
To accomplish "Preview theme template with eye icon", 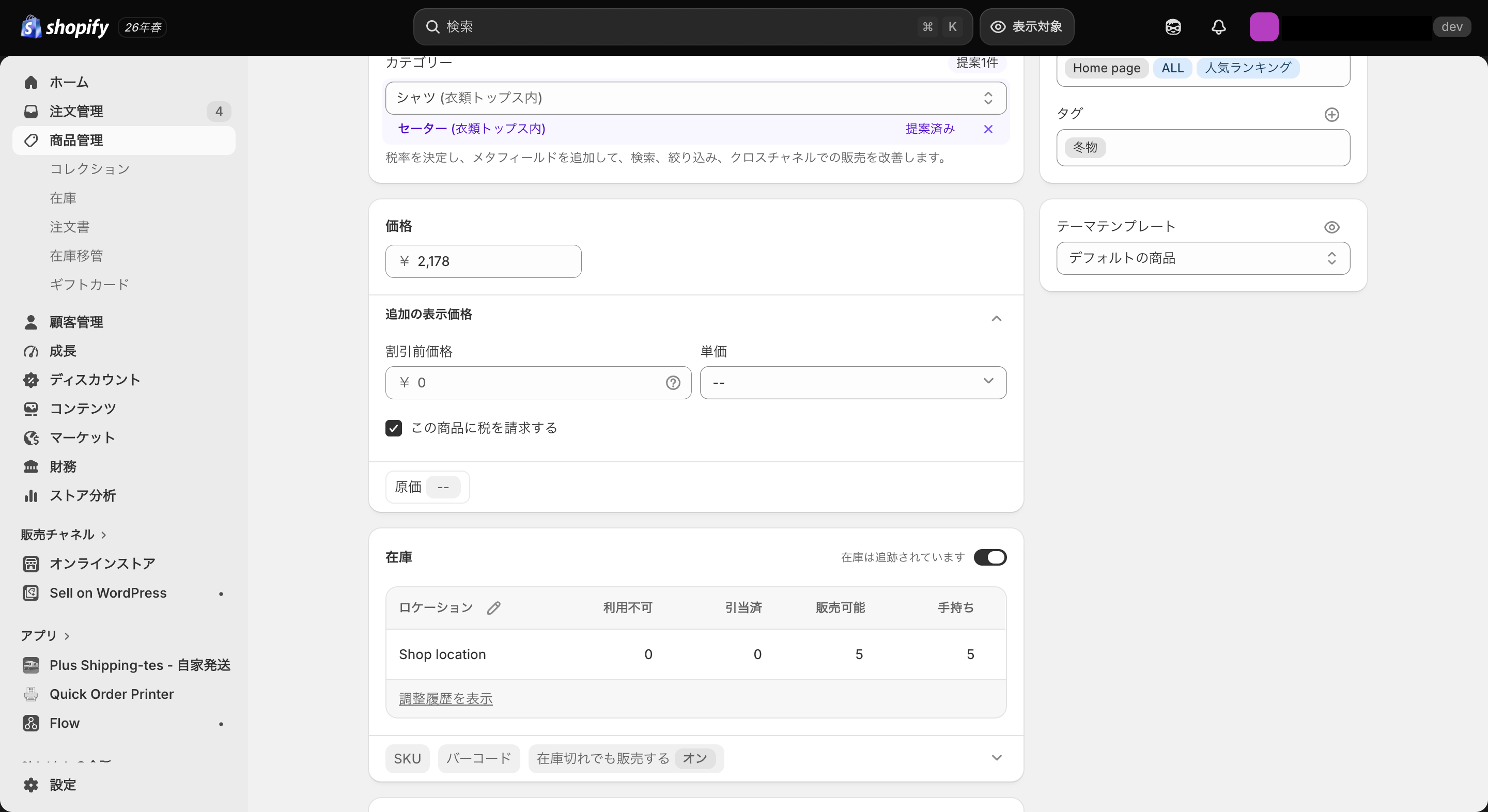I will pyautogui.click(x=1331, y=228).
